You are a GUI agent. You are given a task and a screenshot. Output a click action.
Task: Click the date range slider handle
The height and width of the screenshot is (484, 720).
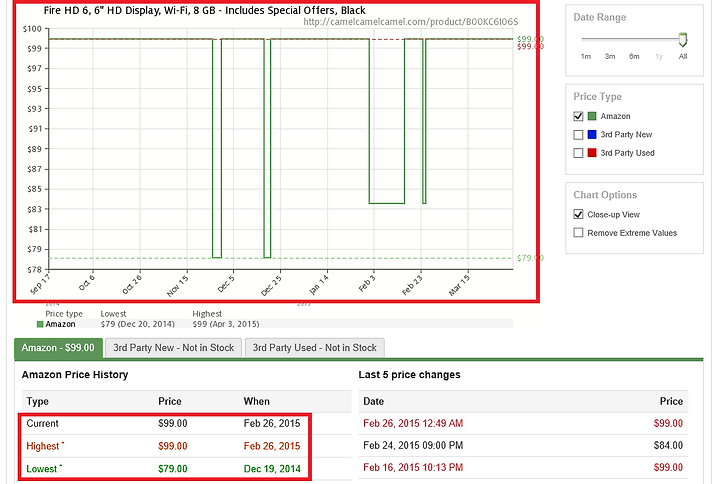[683, 39]
